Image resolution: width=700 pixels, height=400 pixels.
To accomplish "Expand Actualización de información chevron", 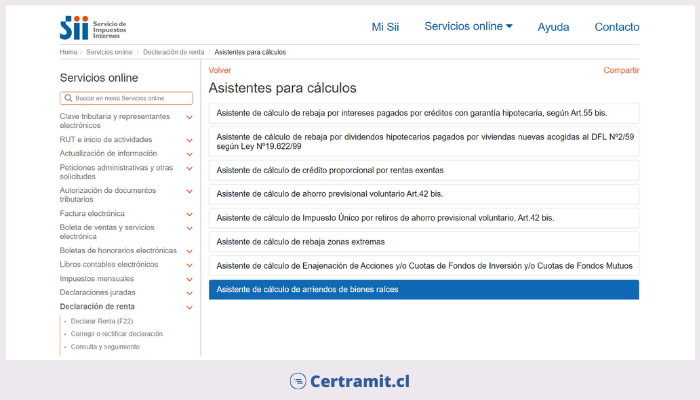I will (x=189, y=154).
